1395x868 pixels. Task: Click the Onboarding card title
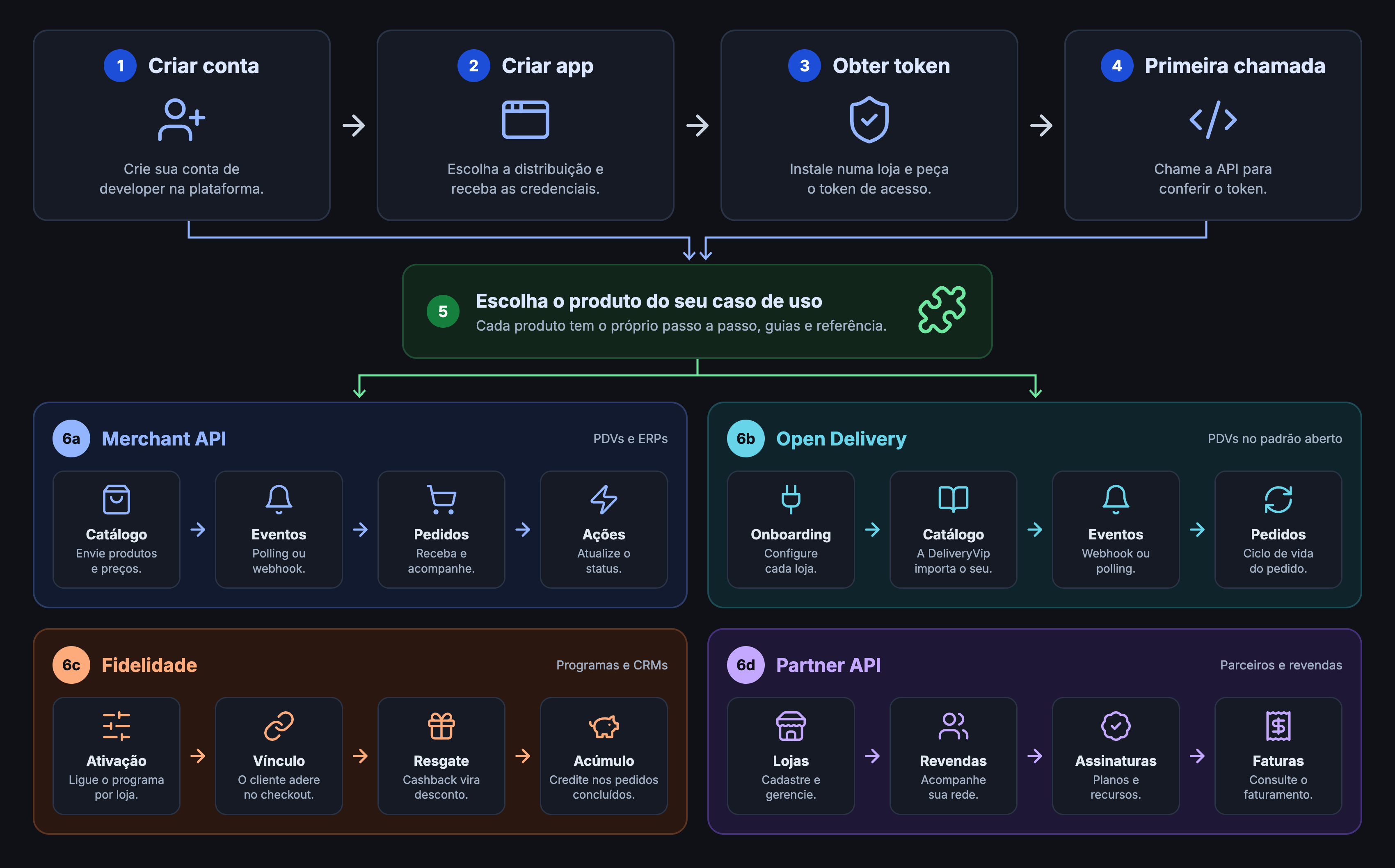coord(791,535)
